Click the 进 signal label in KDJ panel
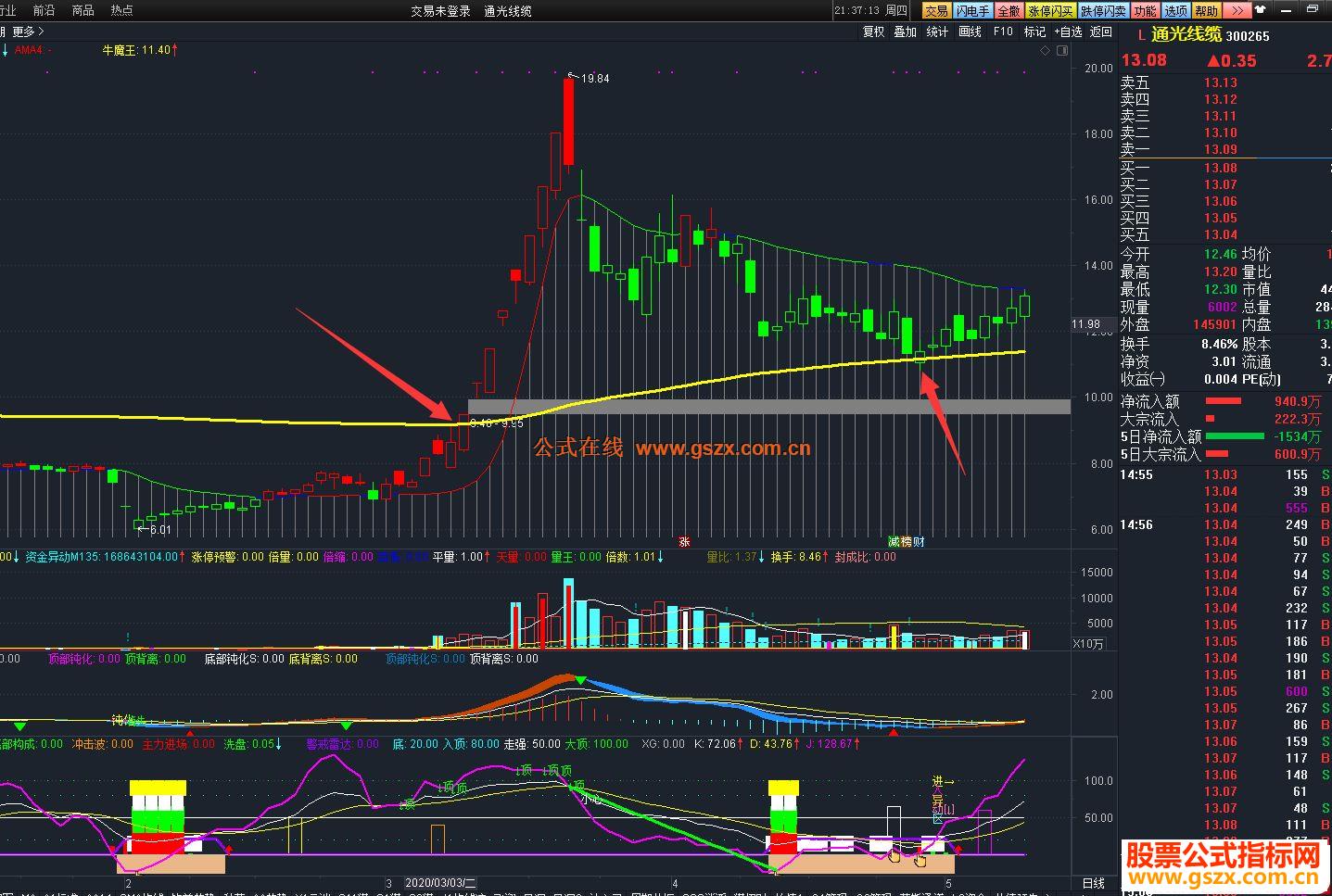The image size is (1332, 896). click(938, 781)
